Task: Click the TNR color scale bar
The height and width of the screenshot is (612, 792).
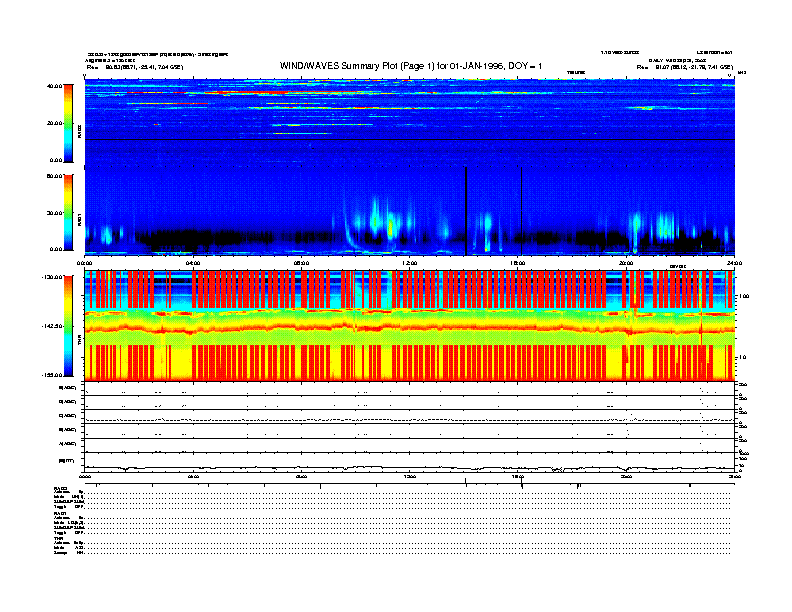Action: click(x=67, y=326)
